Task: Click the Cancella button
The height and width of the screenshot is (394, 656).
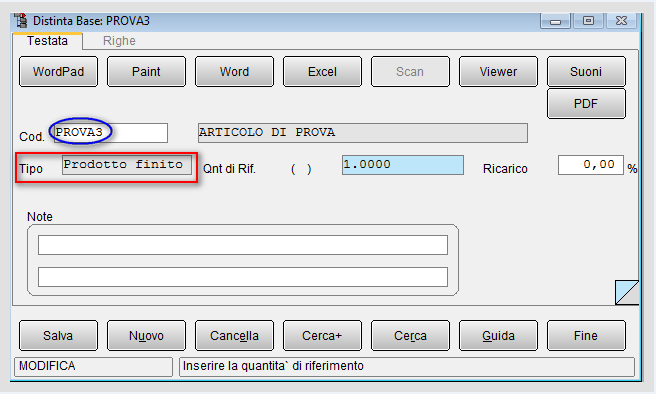Action: (234, 335)
